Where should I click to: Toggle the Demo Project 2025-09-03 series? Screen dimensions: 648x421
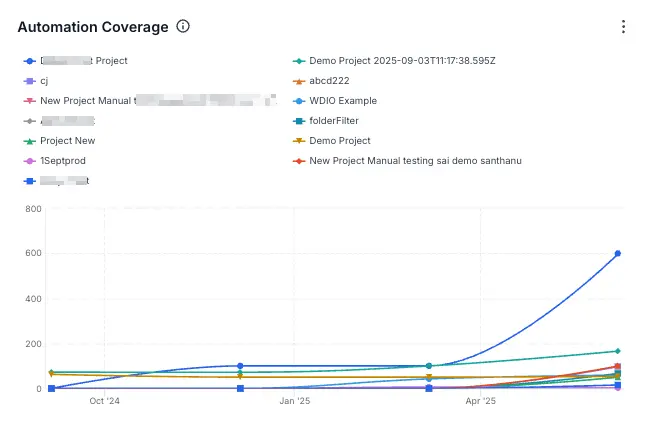402,61
